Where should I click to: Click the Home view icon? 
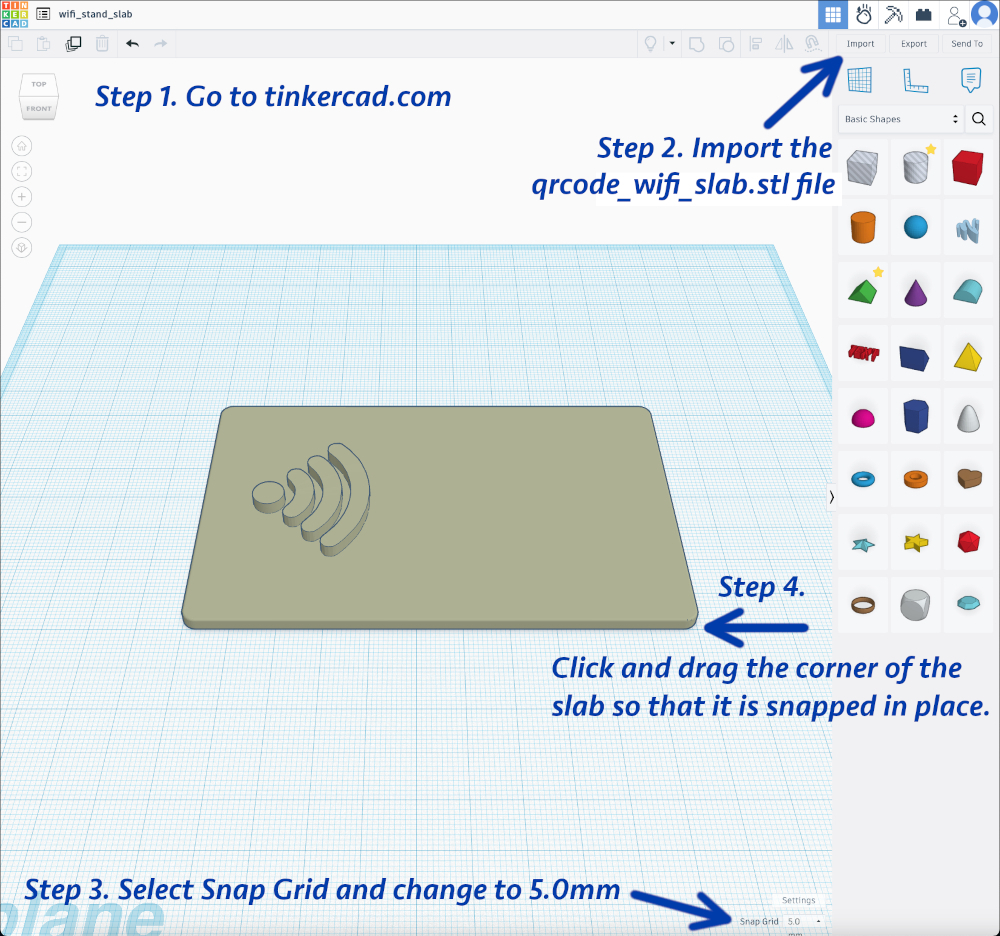point(22,147)
